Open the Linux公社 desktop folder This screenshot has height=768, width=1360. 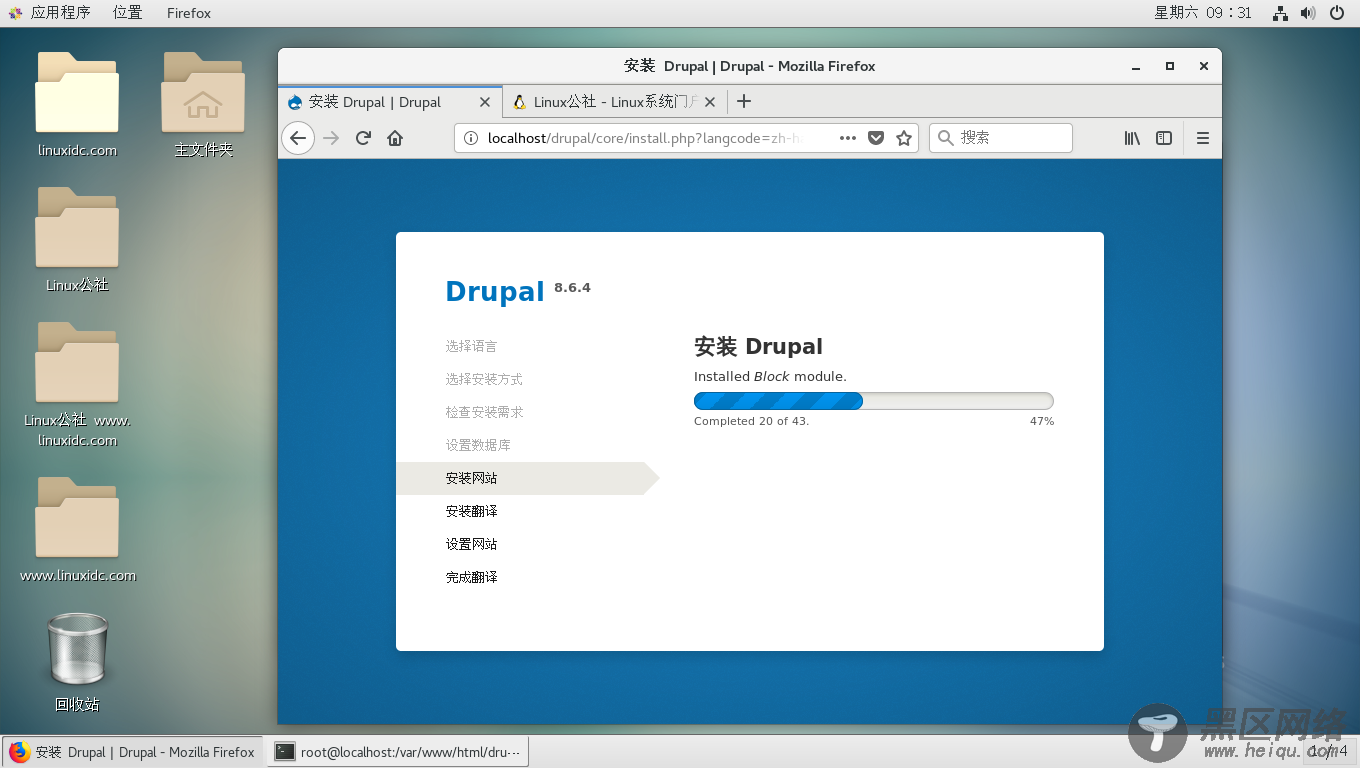click(77, 240)
